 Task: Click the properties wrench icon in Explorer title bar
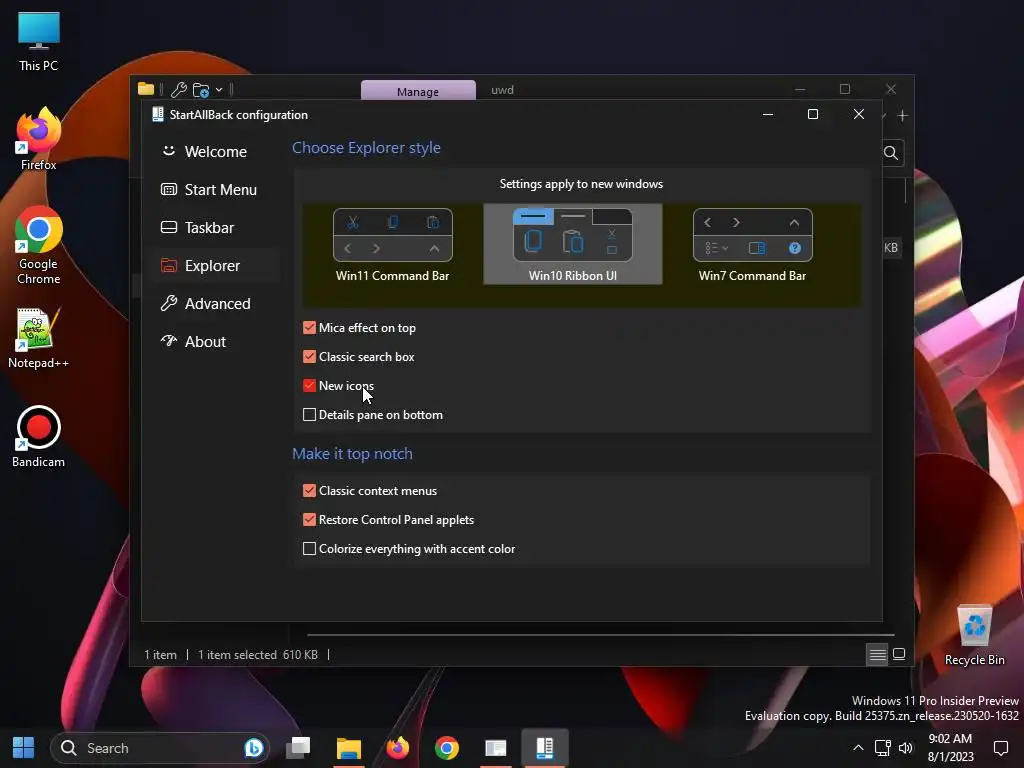tap(179, 89)
